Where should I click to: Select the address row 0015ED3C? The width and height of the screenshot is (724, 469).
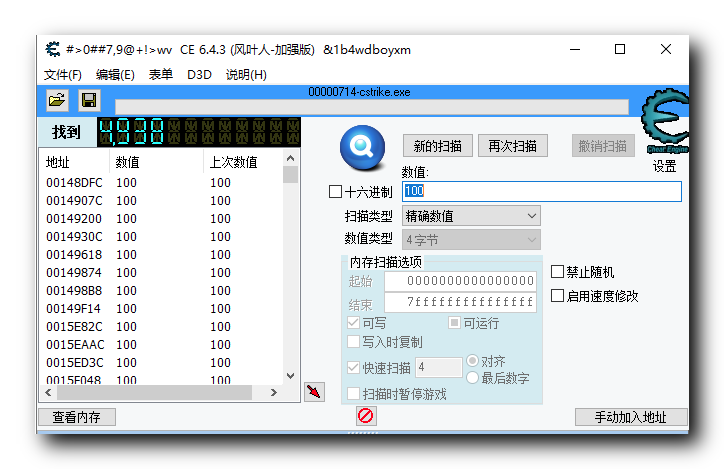click(x=162, y=363)
